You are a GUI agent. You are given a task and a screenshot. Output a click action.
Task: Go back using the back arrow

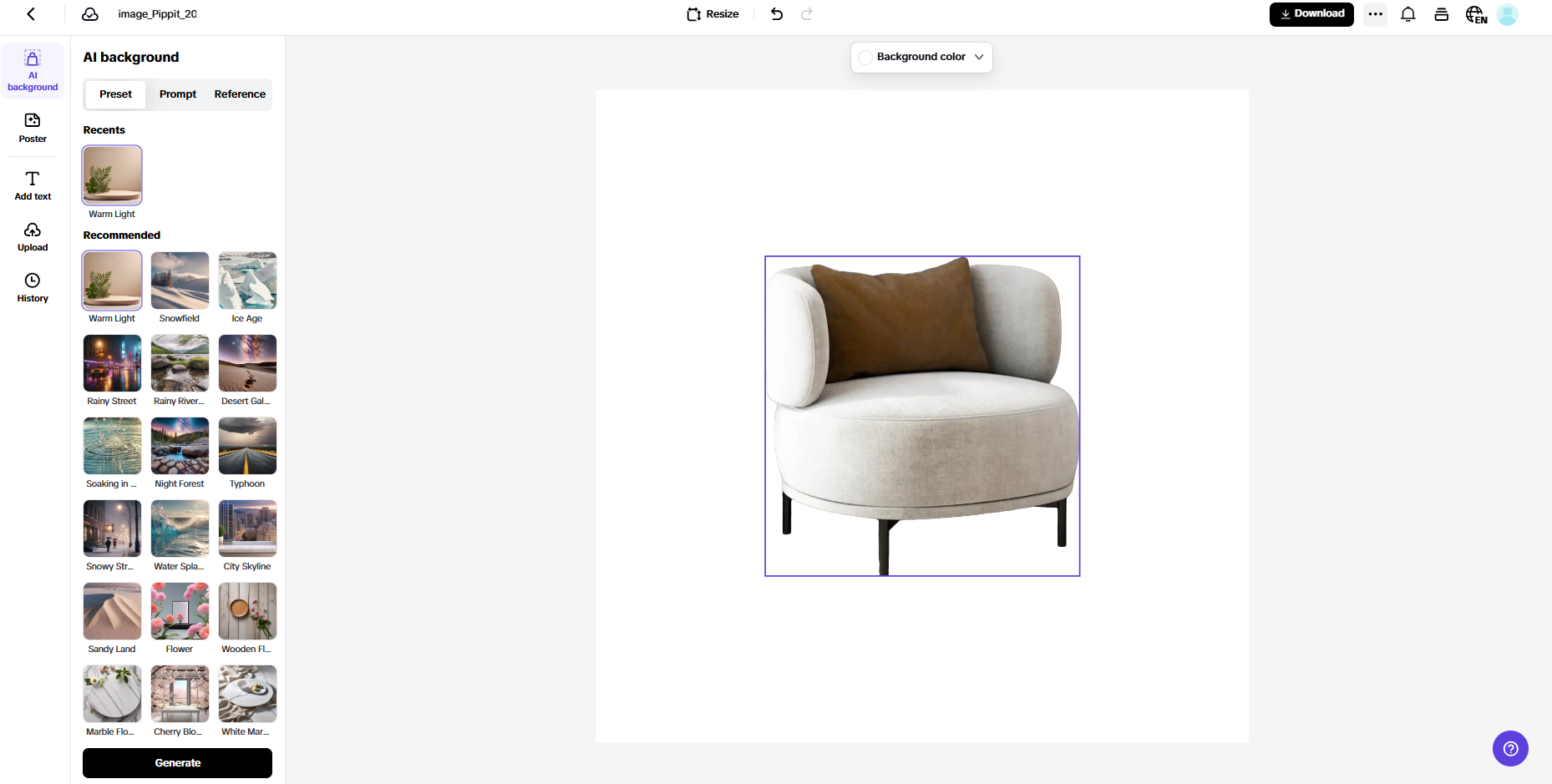point(31,14)
